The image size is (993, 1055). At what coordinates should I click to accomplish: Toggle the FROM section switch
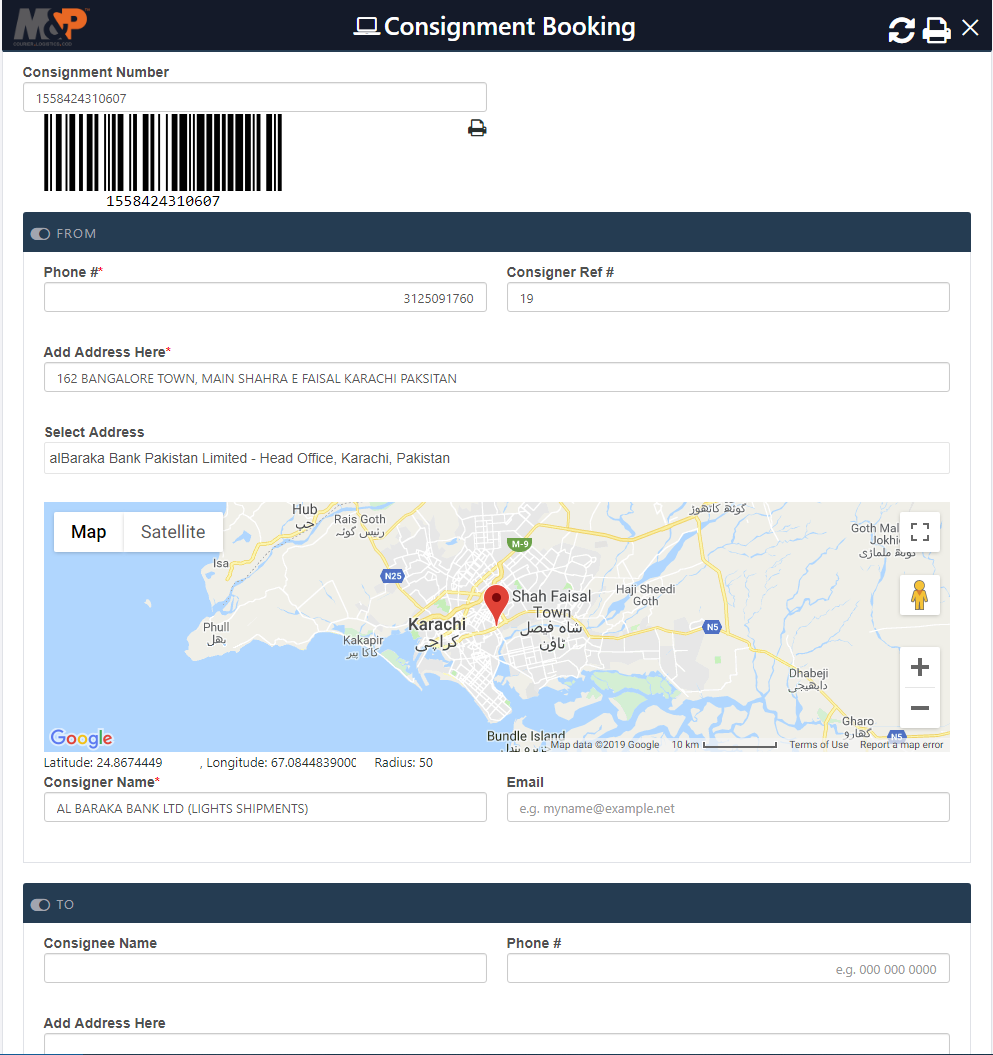coord(40,233)
